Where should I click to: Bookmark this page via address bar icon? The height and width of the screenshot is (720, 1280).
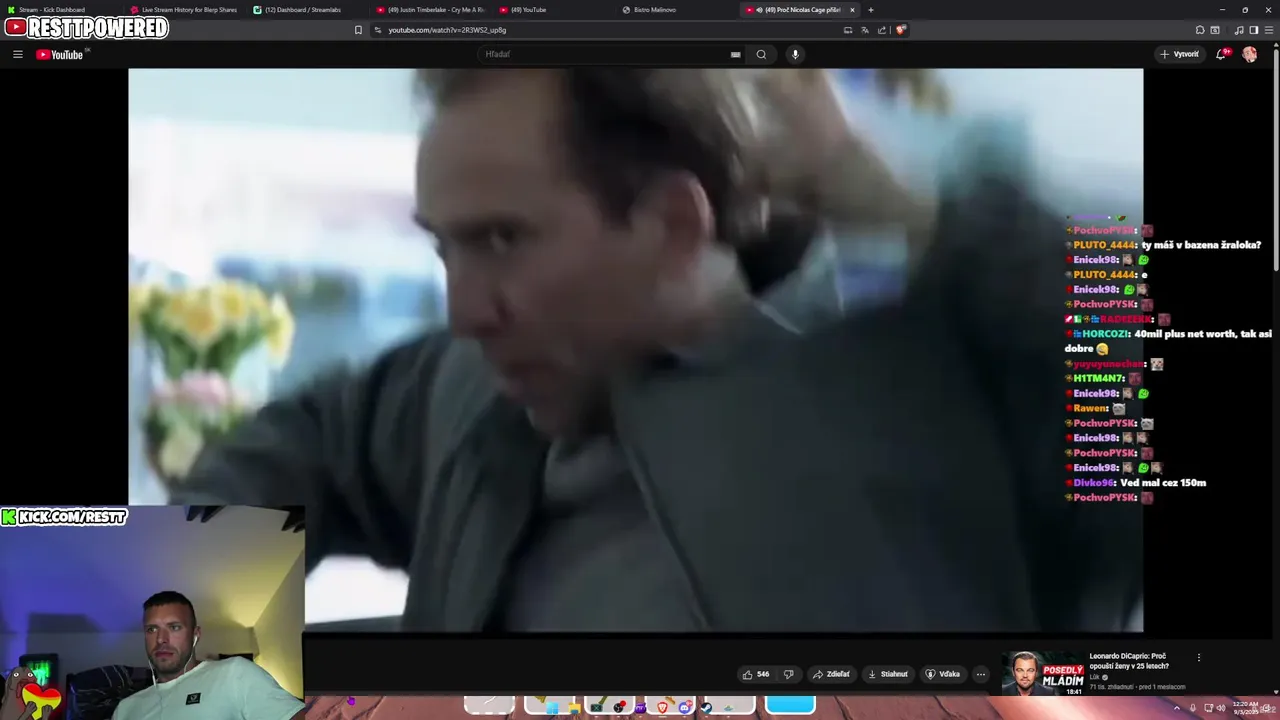358,30
